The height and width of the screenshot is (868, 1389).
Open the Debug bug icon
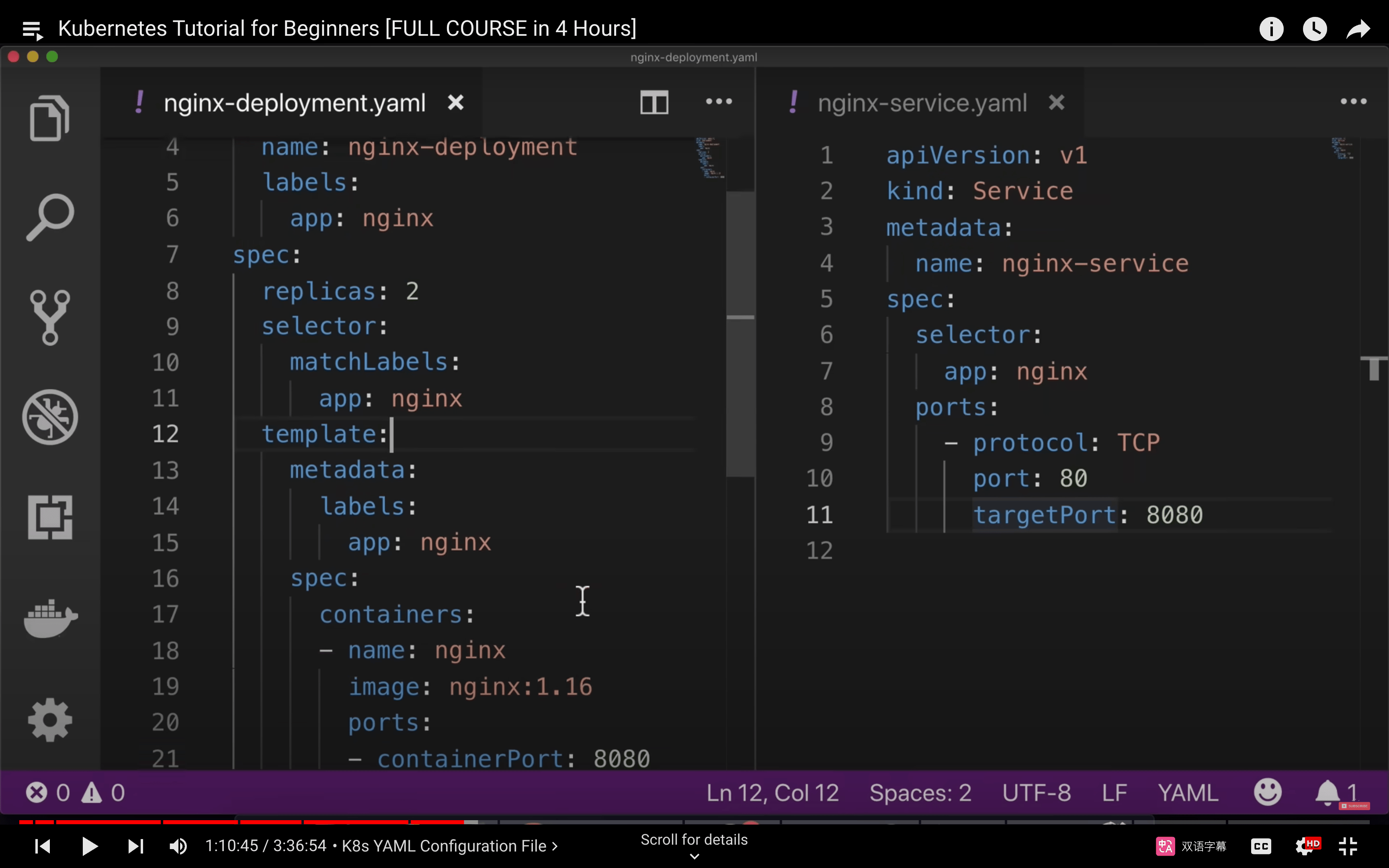pyautogui.click(x=50, y=418)
